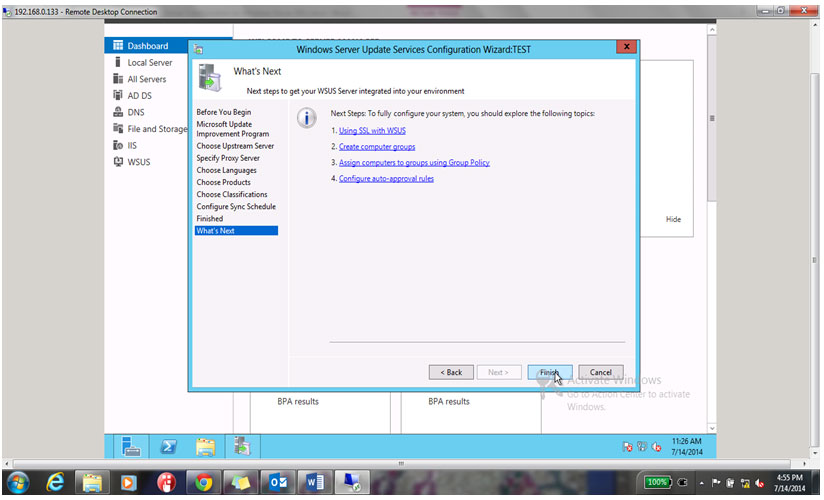Open All Servers in Server Manager sidebar
The height and width of the screenshot is (500, 824).
[147, 79]
